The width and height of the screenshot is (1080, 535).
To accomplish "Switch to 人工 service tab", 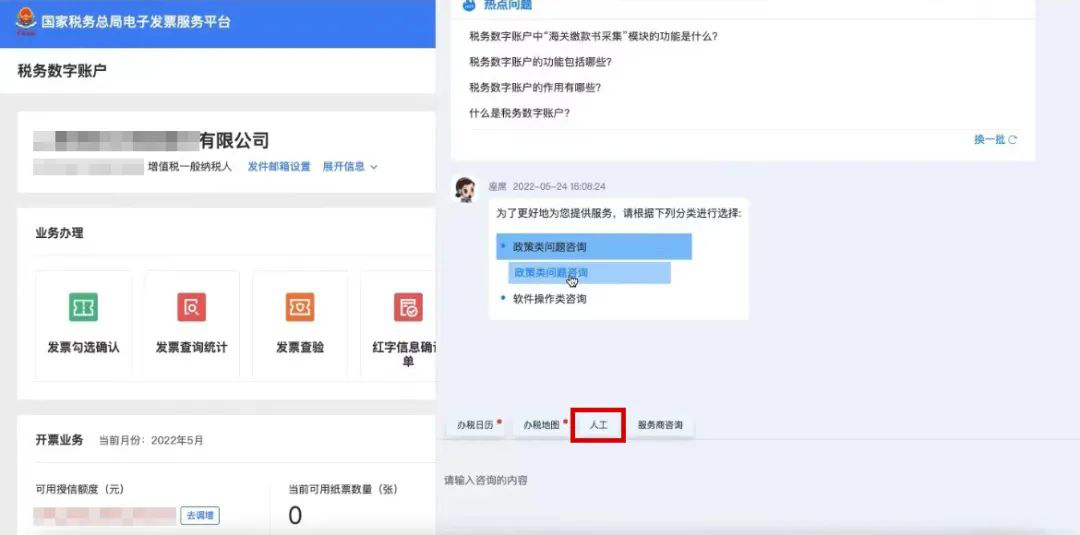I will point(598,425).
